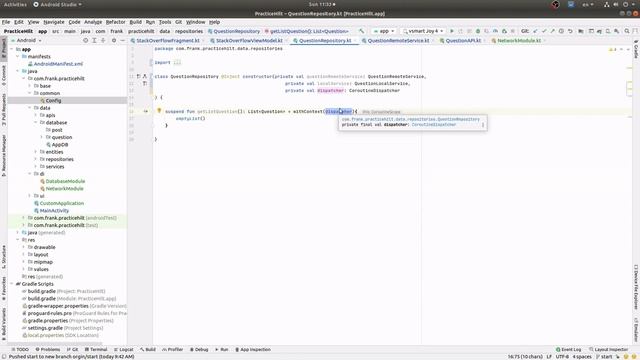This screenshot has height=360, width=640.
Task: Open the Terminal tool window
Action: coord(96,349)
